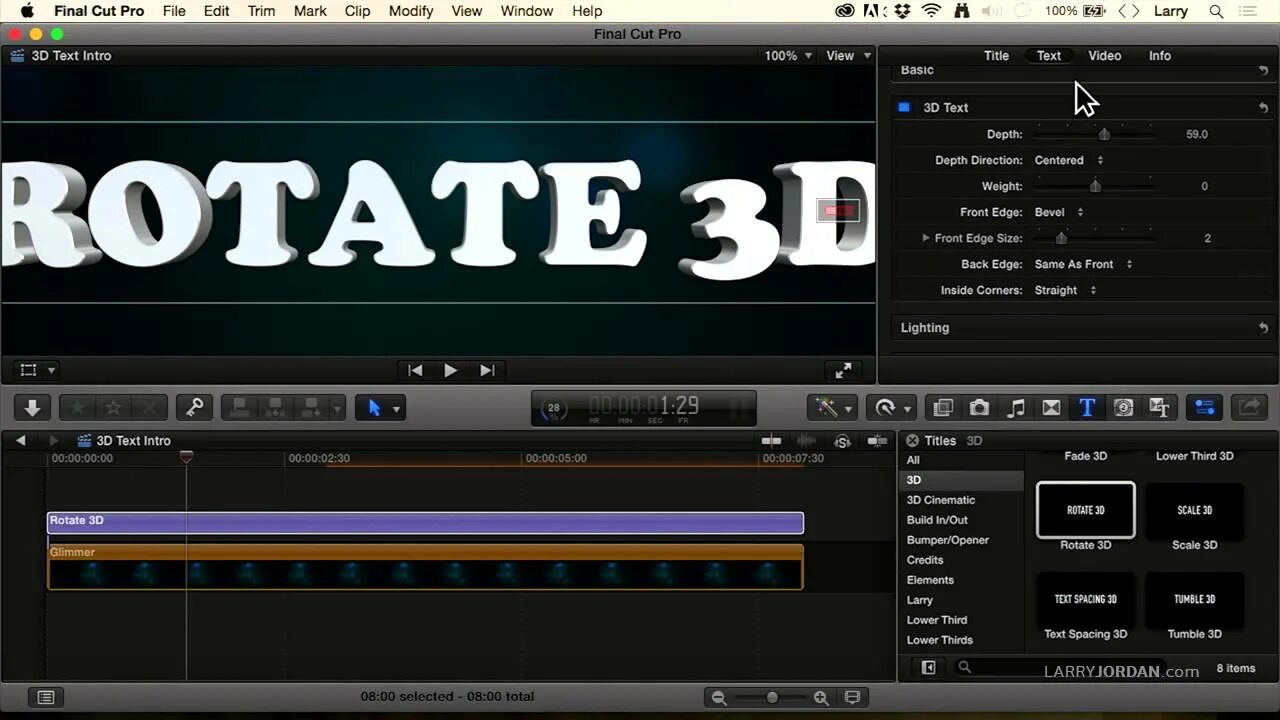Open the Titles browser T icon
Viewport: 1280px width, 720px height.
tap(1087, 408)
